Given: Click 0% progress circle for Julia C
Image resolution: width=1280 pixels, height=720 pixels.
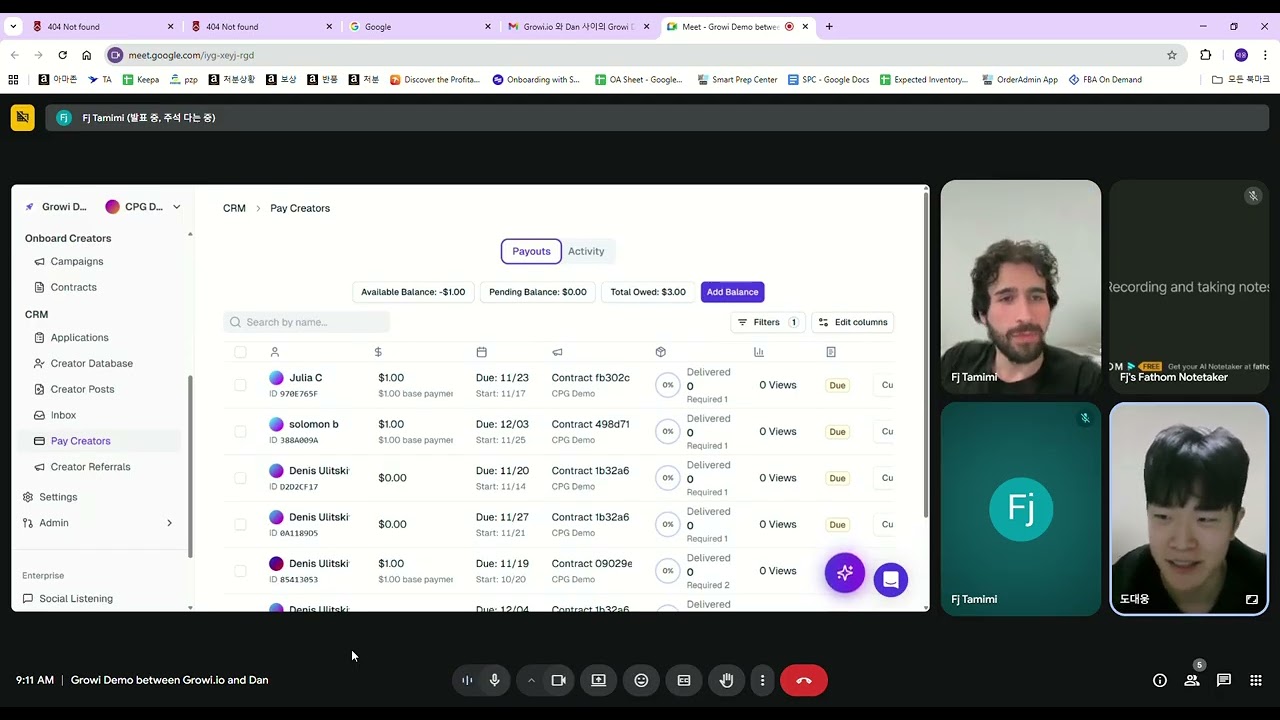Looking at the screenshot, I should click(x=667, y=385).
